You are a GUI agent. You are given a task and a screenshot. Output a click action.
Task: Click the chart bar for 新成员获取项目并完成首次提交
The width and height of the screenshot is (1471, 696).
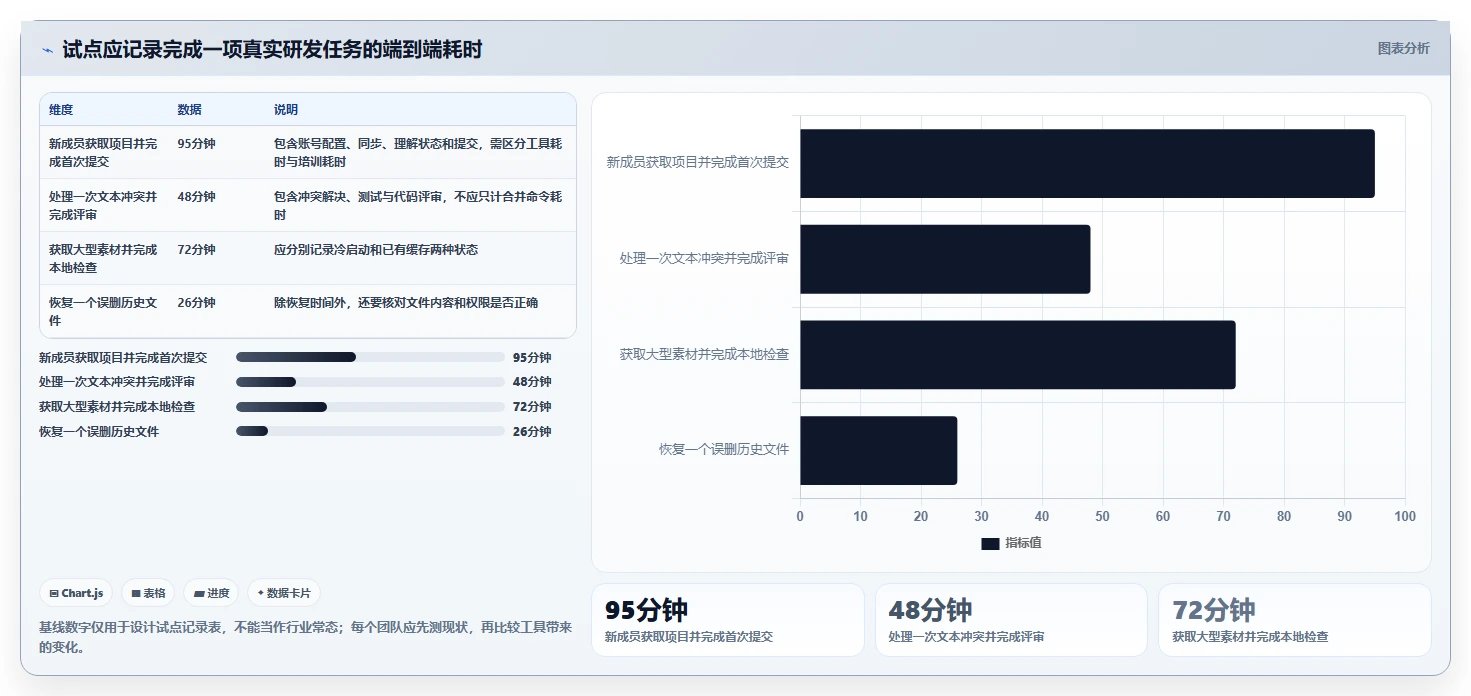tap(1087, 163)
